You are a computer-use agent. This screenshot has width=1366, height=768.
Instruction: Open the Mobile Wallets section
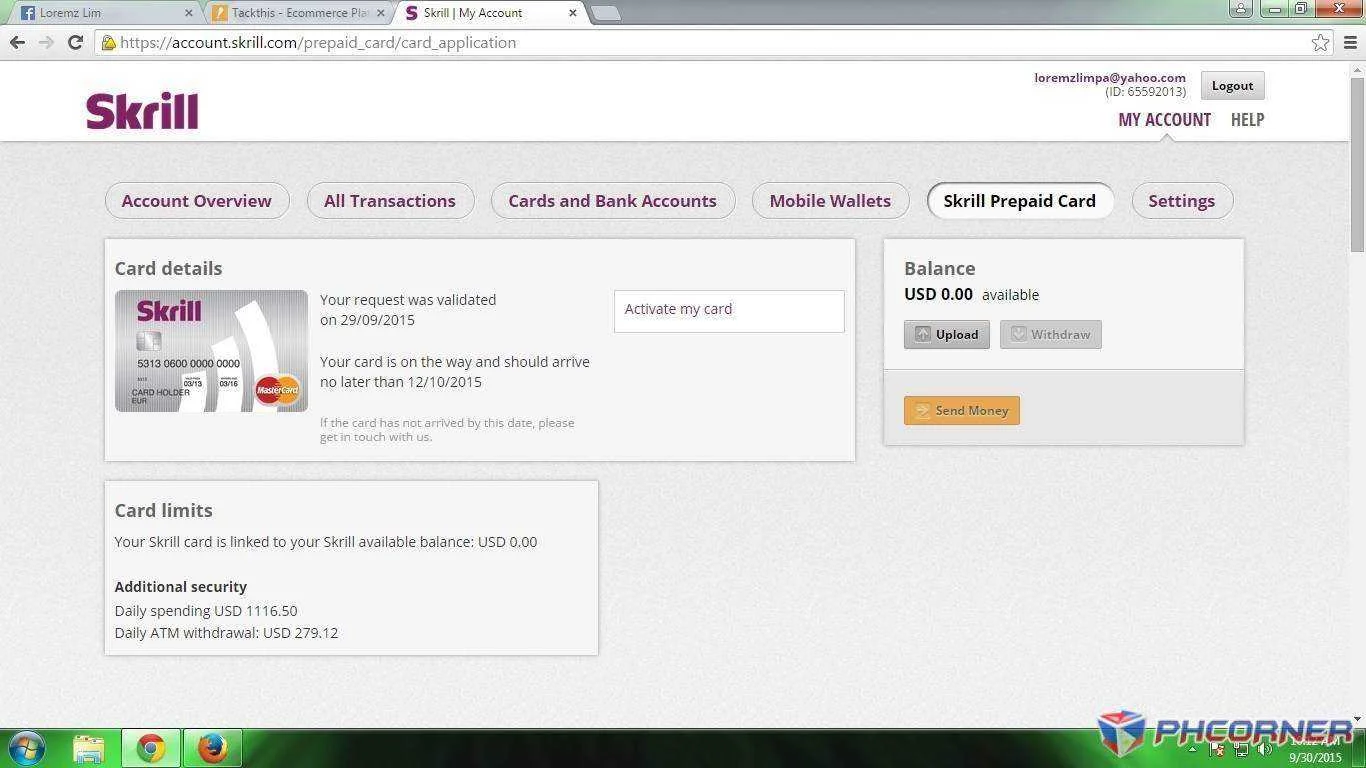830,201
